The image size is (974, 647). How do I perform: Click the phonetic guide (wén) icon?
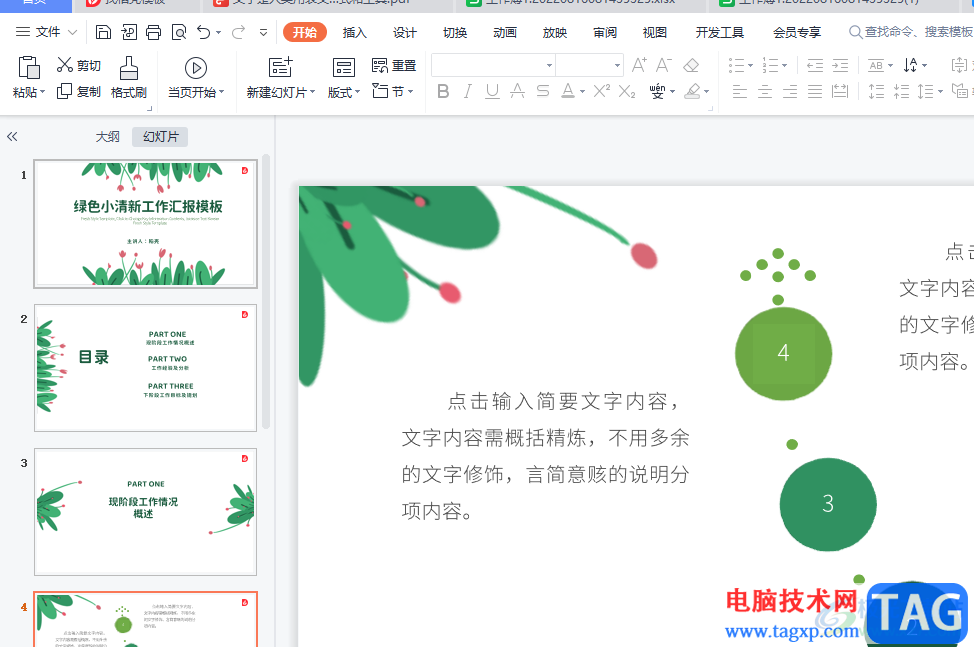click(657, 92)
